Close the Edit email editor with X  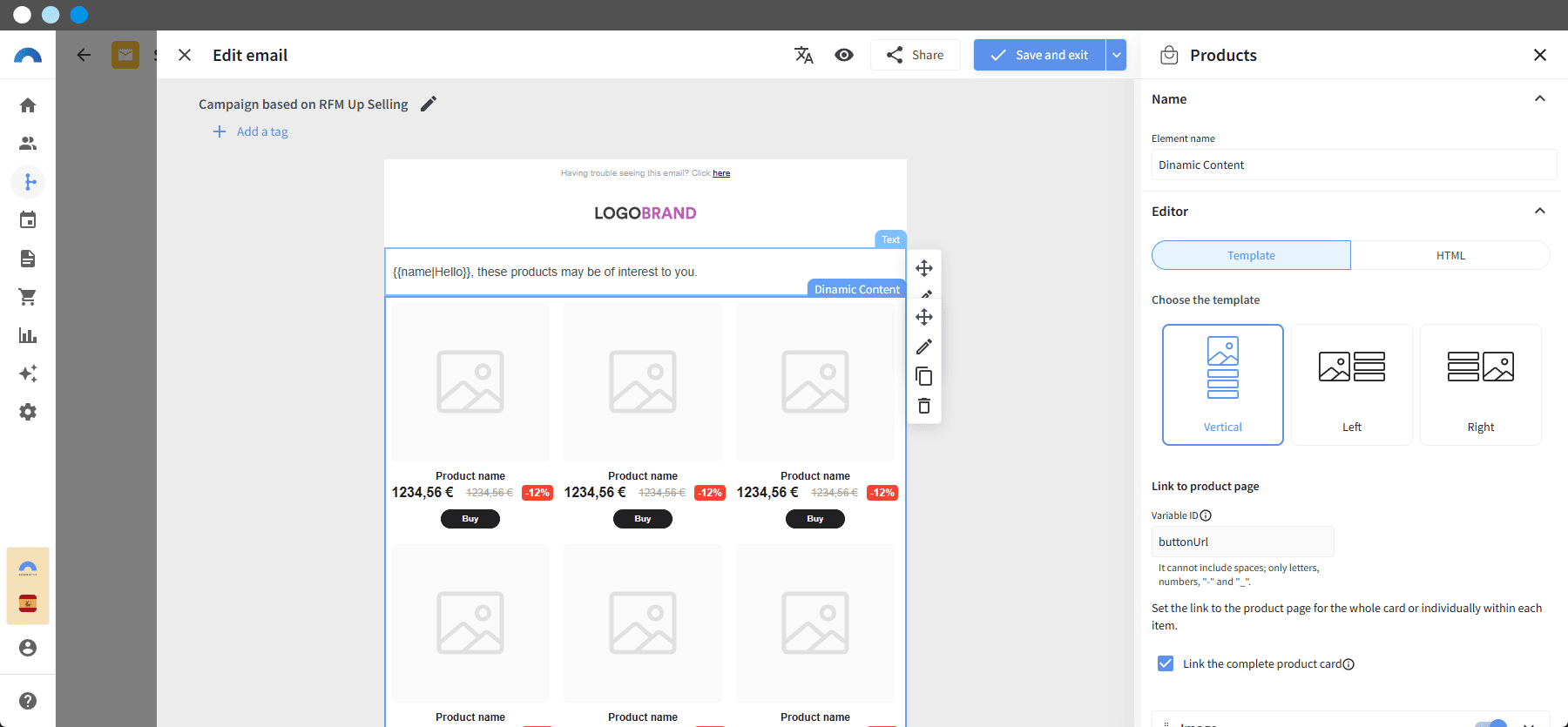(185, 55)
